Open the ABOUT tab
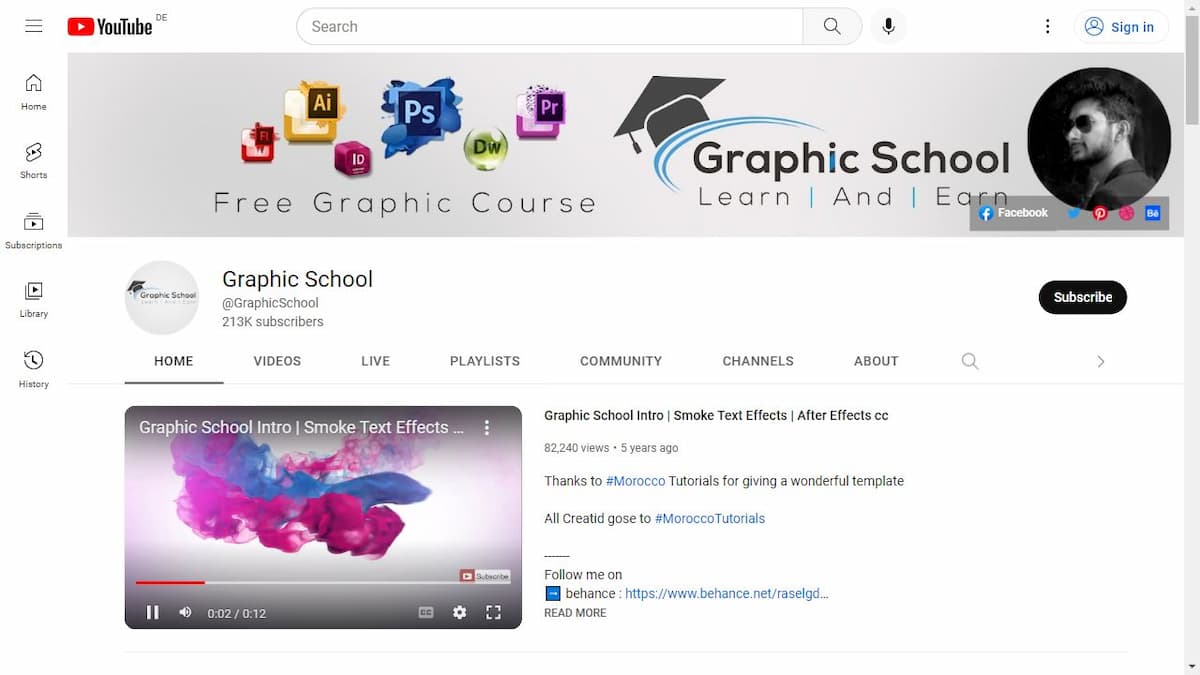This screenshot has width=1200, height=675. click(876, 361)
